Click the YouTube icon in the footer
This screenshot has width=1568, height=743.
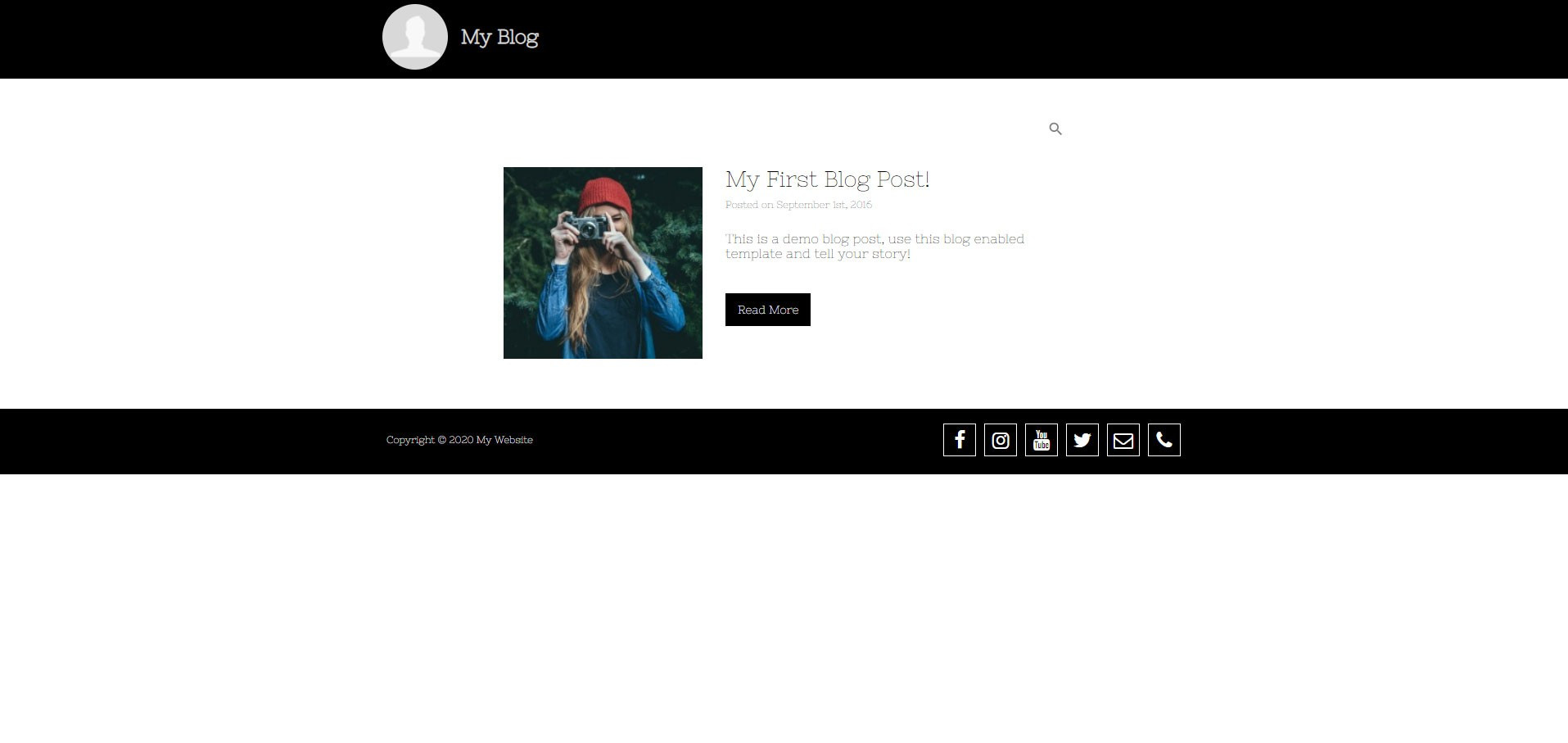(x=1041, y=440)
